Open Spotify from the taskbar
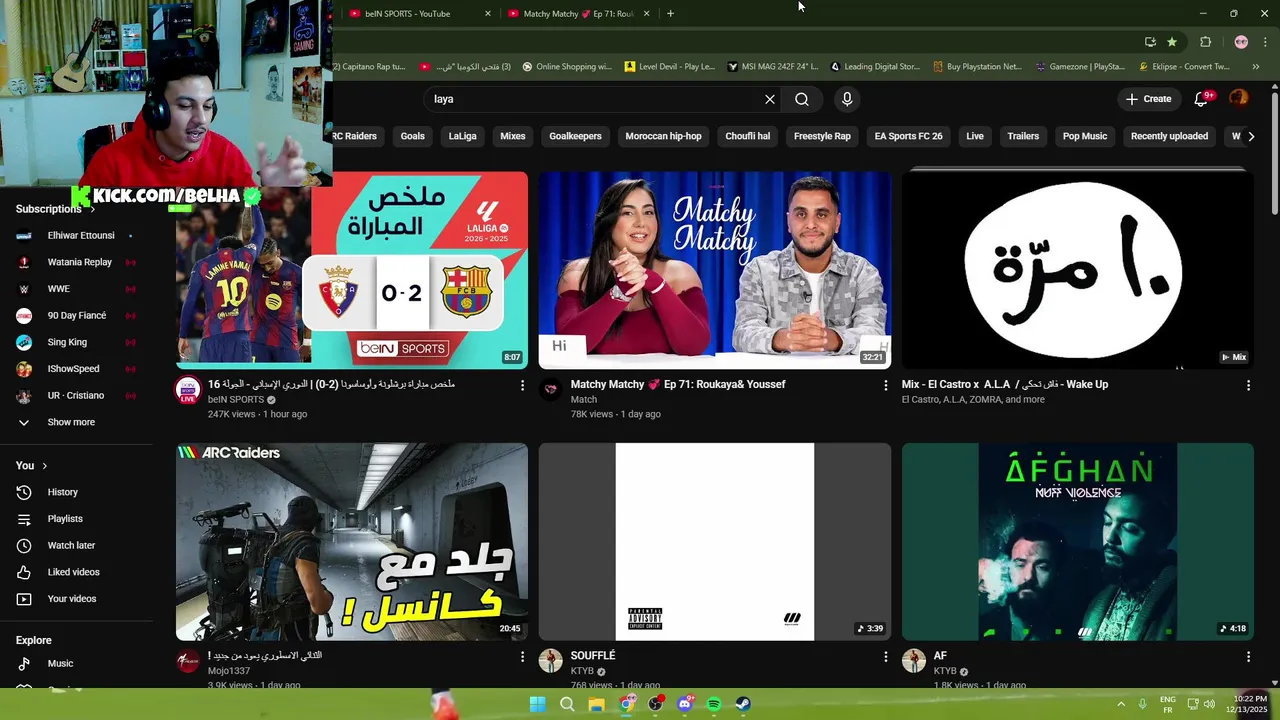 click(714, 704)
